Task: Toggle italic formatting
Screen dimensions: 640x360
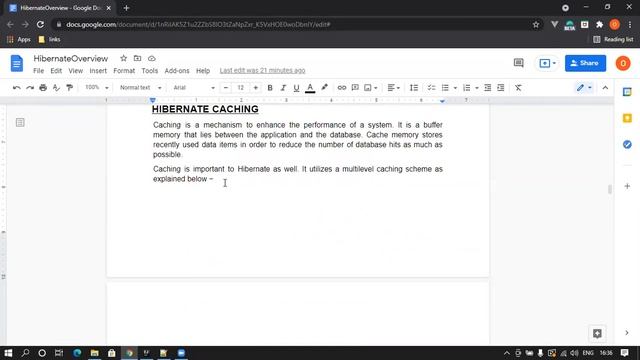Action: click(283, 88)
